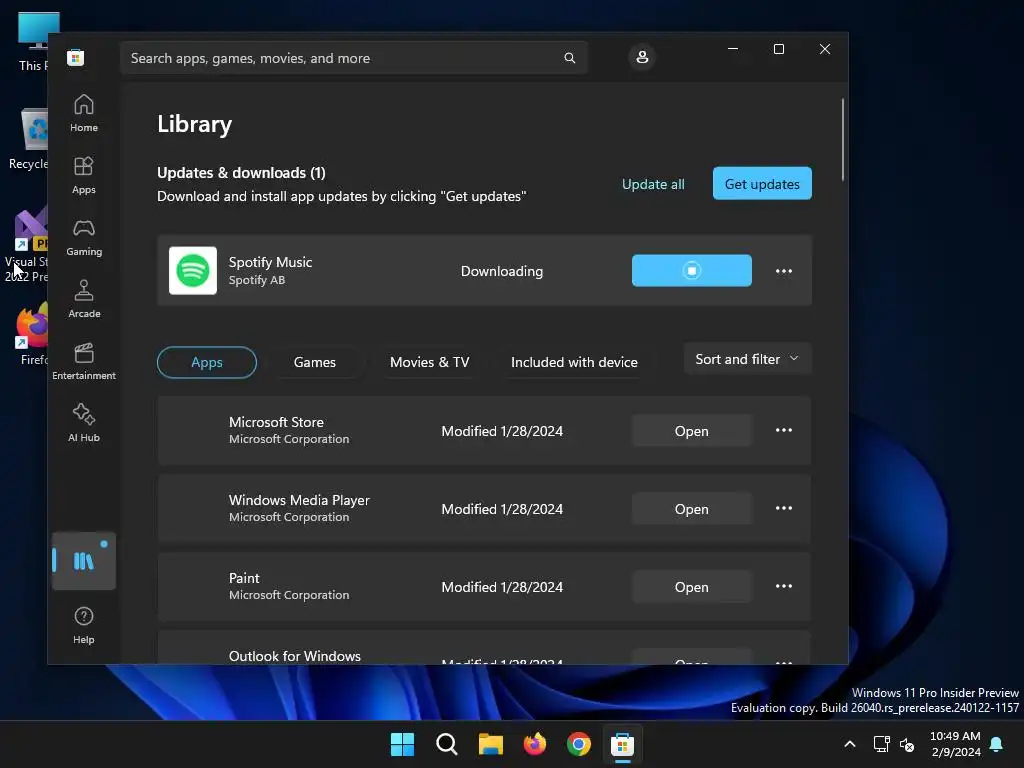Select the This PC desktop icon
Image resolution: width=1024 pixels, height=768 pixels.
(35, 41)
